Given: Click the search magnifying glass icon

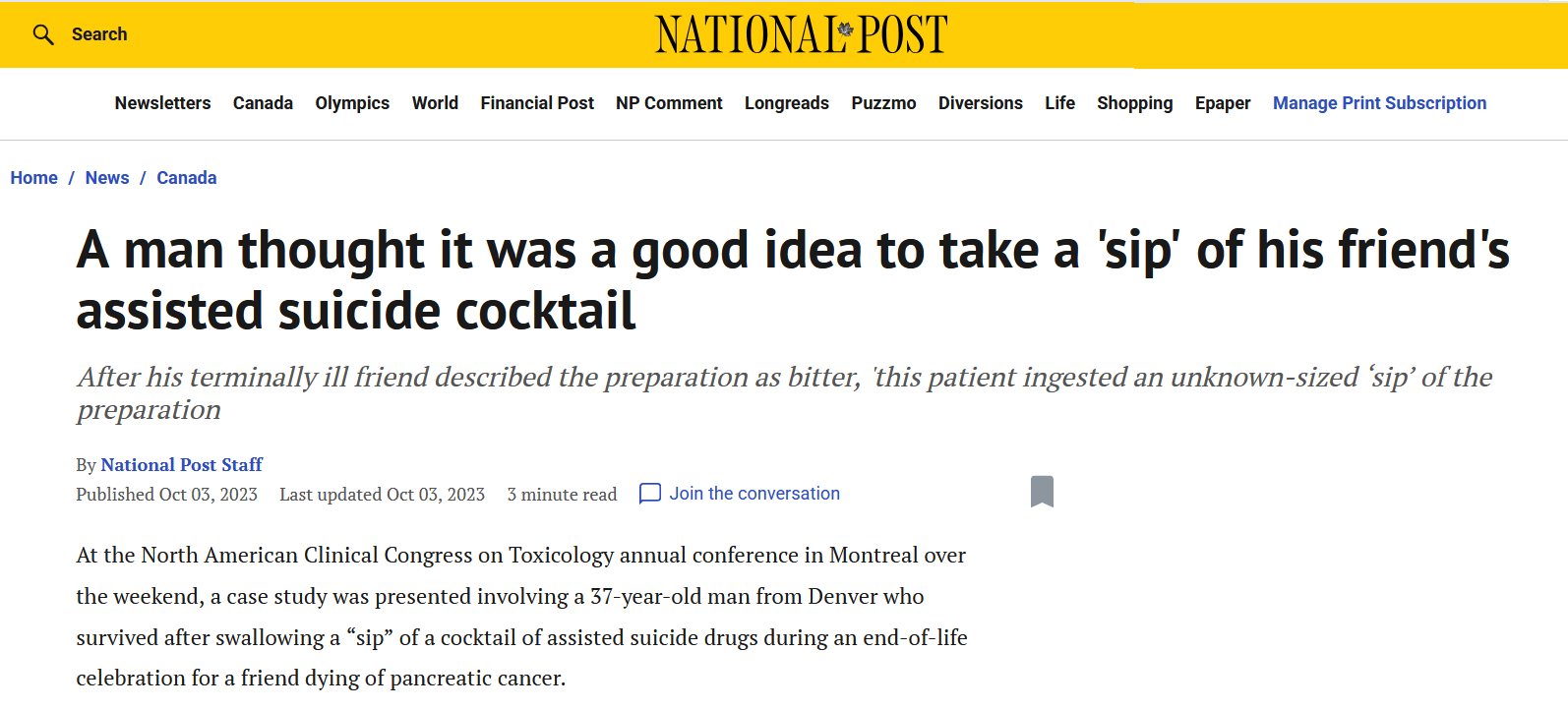Looking at the screenshot, I should coord(42,35).
